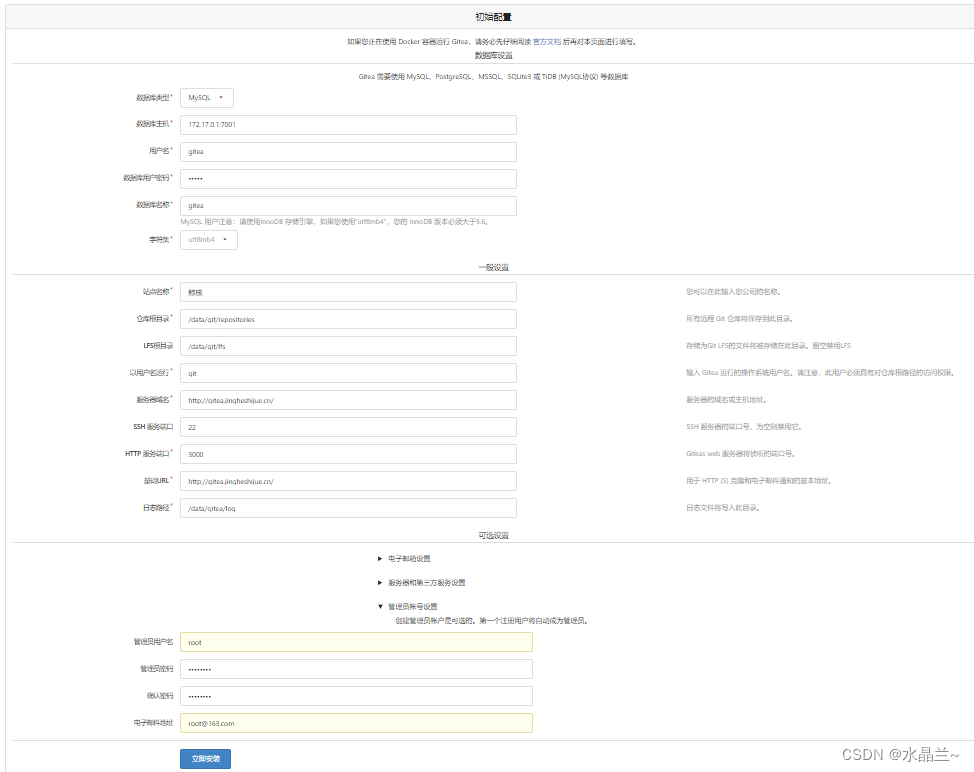
Task: Collapse the 管理员帐号设置 section
Action: (407, 606)
